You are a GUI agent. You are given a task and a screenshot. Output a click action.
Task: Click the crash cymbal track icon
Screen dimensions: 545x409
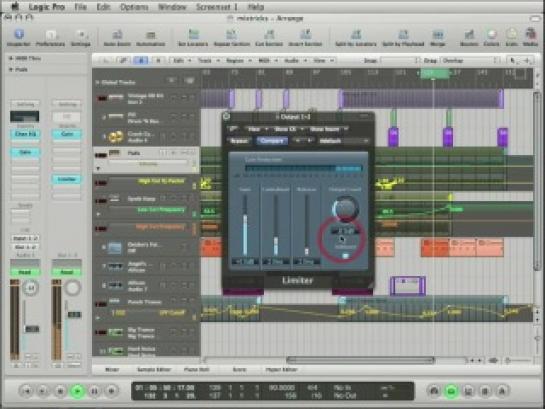click(x=116, y=137)
